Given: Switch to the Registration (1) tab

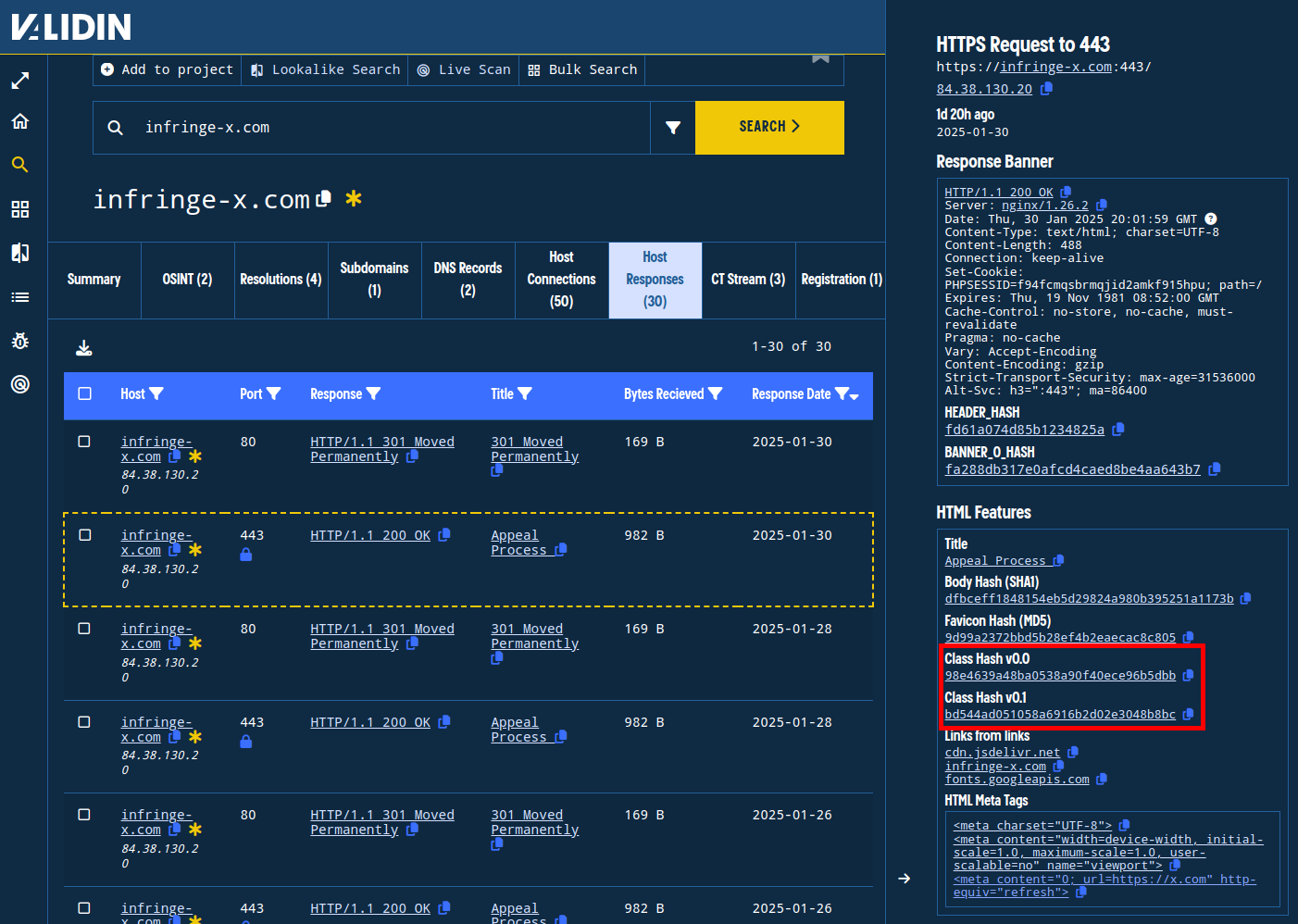Looking at the screenshot, I should [x=841, y=280].
